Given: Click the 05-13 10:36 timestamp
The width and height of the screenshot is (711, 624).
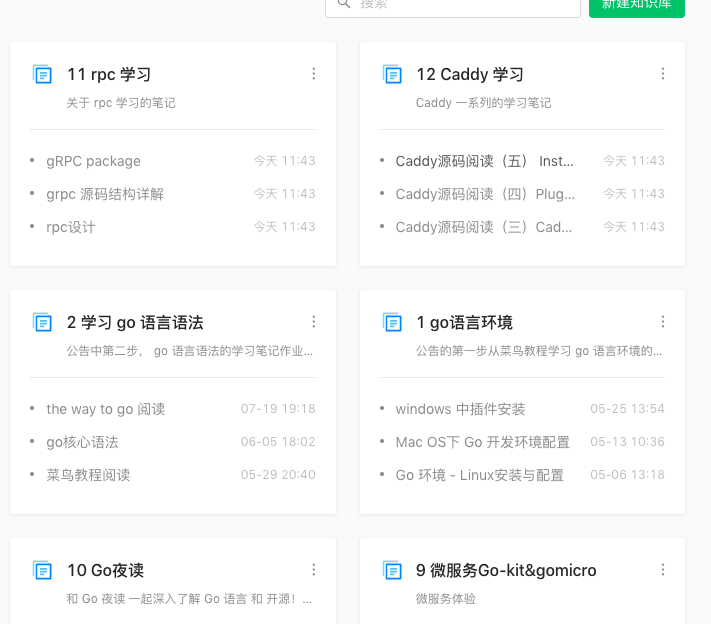Looking at the screenshot, I should [x=628, y=442].
